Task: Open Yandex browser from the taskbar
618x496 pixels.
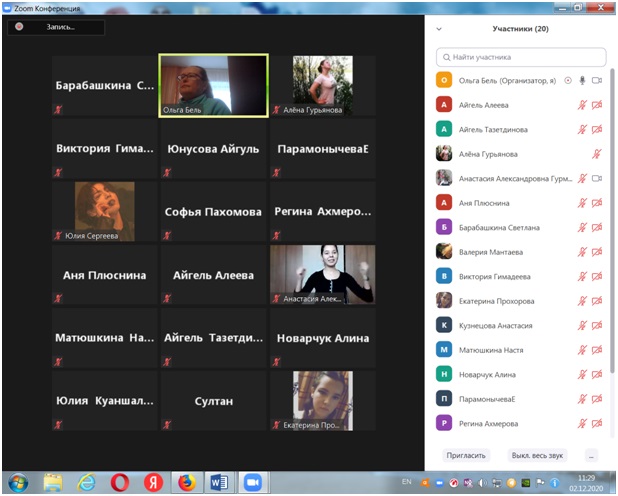Action: (x=153, y=483)
